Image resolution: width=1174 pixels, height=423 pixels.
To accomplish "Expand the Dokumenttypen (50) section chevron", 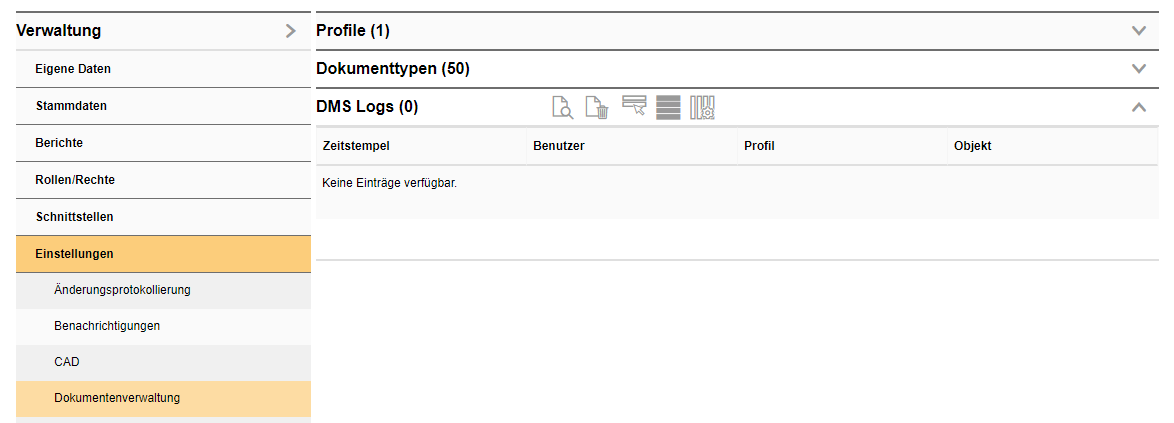I will (x=1139, y=69).
